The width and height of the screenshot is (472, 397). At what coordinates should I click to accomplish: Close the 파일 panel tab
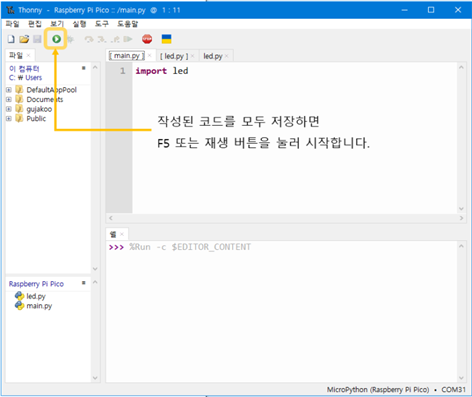click(x=28, y=55)
